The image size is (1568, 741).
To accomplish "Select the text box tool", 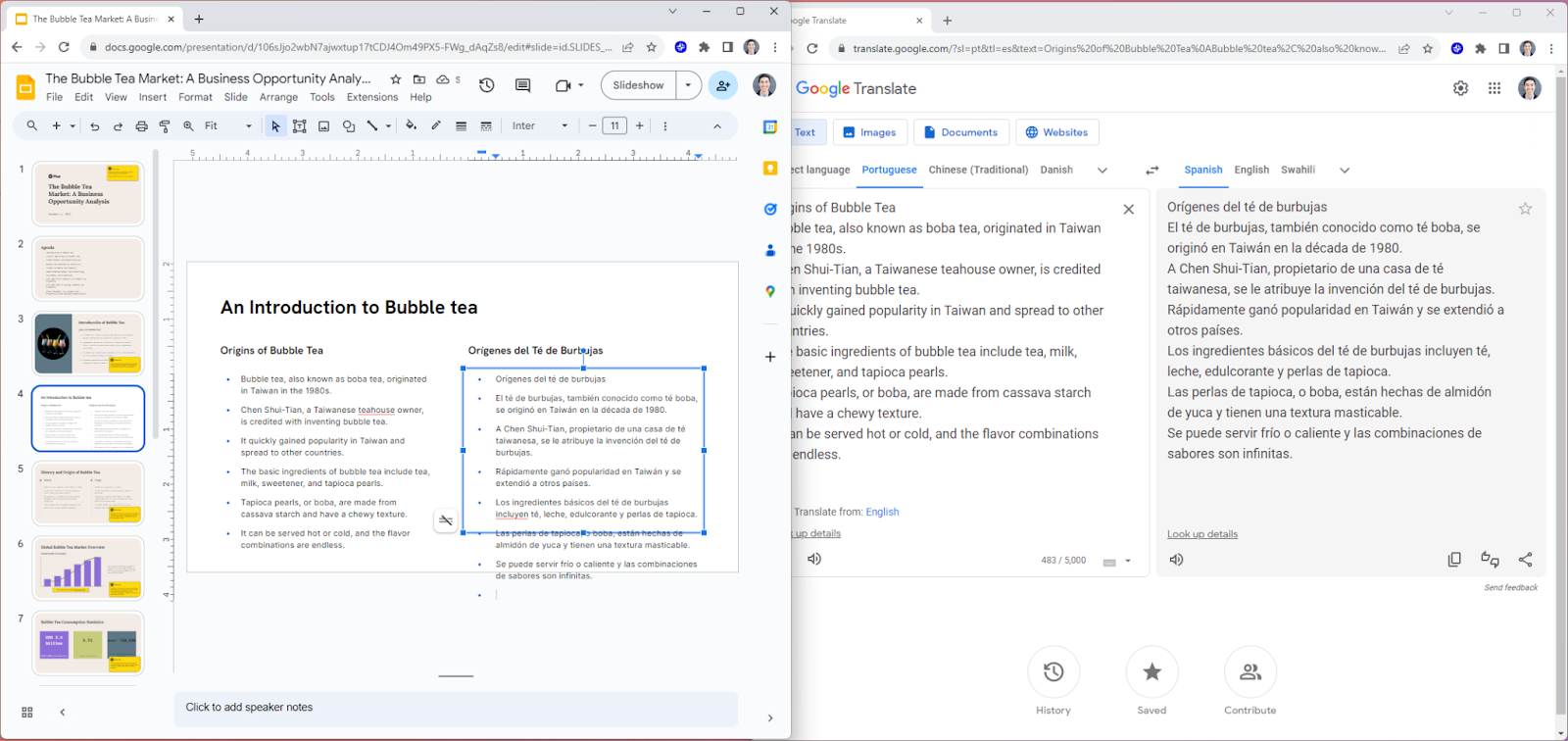I will pos(300,125).
